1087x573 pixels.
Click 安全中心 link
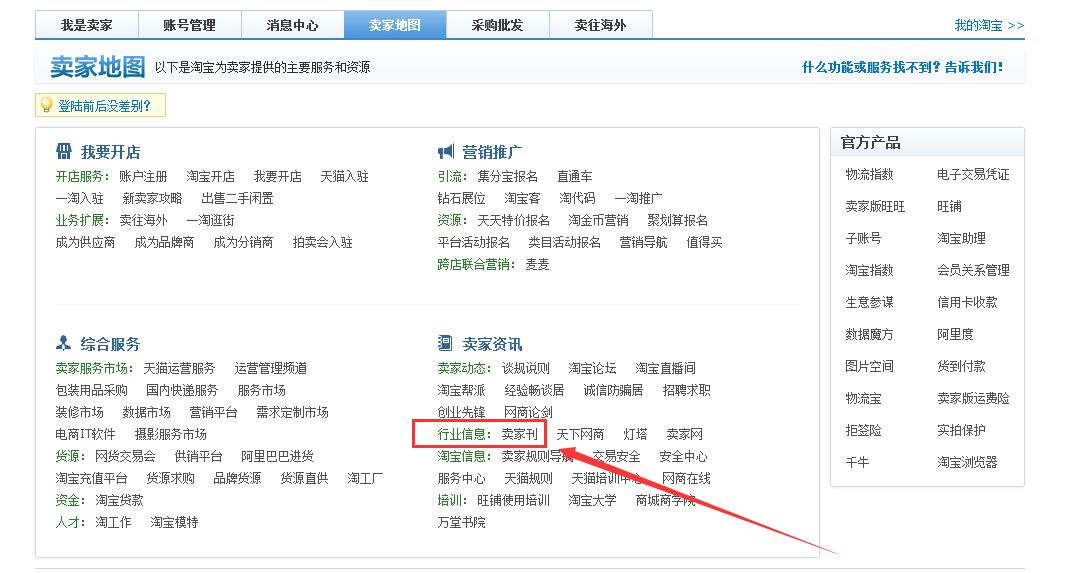pos(684,457)
